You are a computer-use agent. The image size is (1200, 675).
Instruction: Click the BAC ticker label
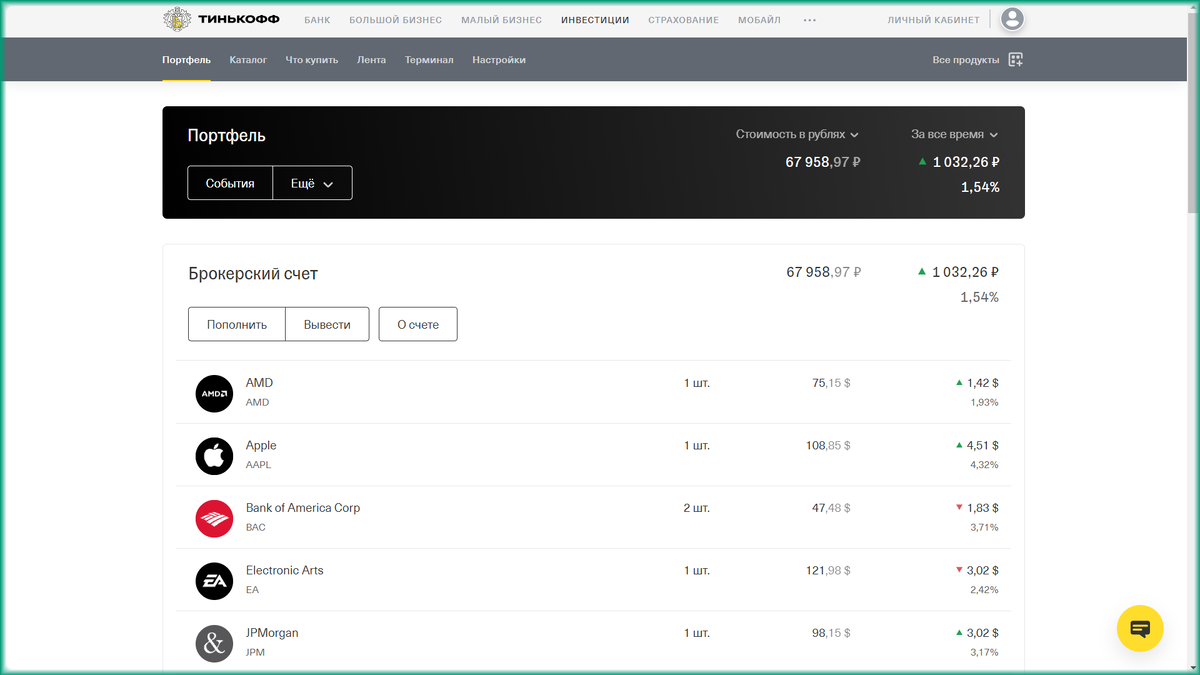coord(256,527)
